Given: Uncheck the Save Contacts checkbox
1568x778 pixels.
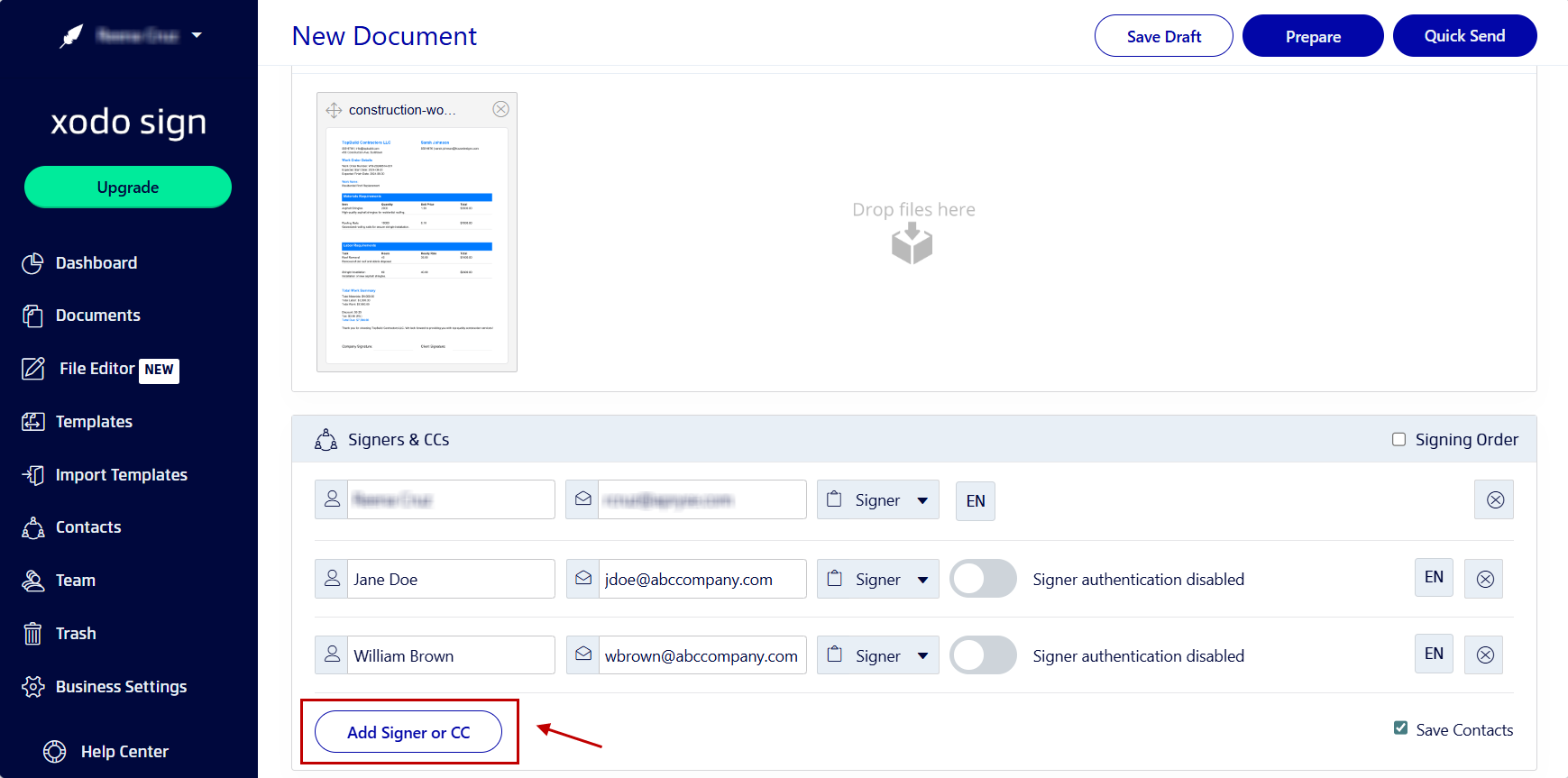Looking at the screenshot, I should [x=1400, y=728].
